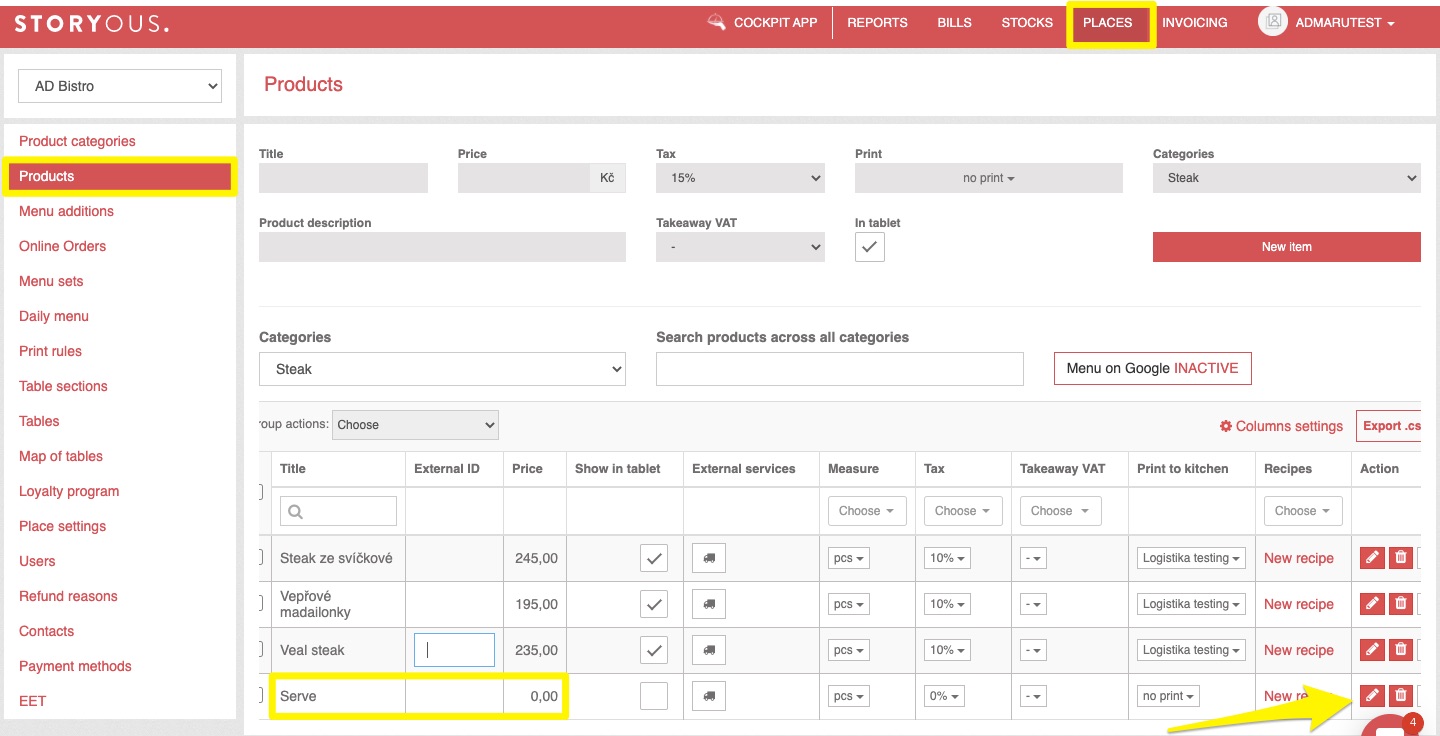Viewport: 1440px width, 736px height.
Task: Open external services for Vepřové madailonky
Action: click(709, 604)
